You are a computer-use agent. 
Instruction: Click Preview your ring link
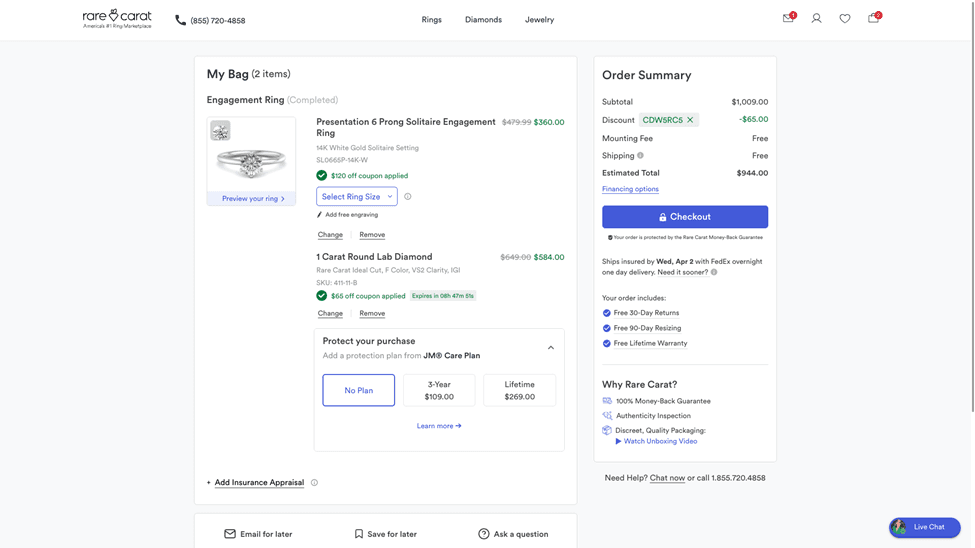(253, 198)
